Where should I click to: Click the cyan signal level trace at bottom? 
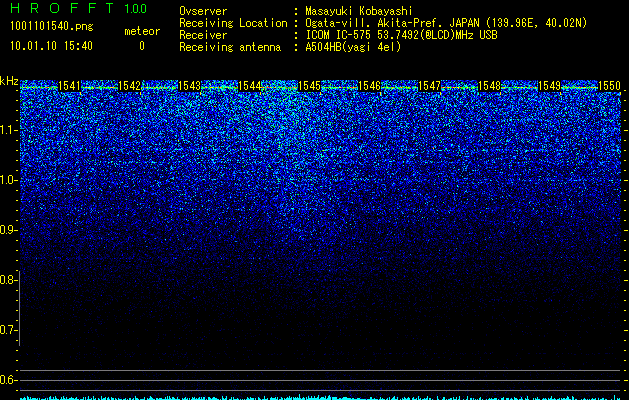320,398
